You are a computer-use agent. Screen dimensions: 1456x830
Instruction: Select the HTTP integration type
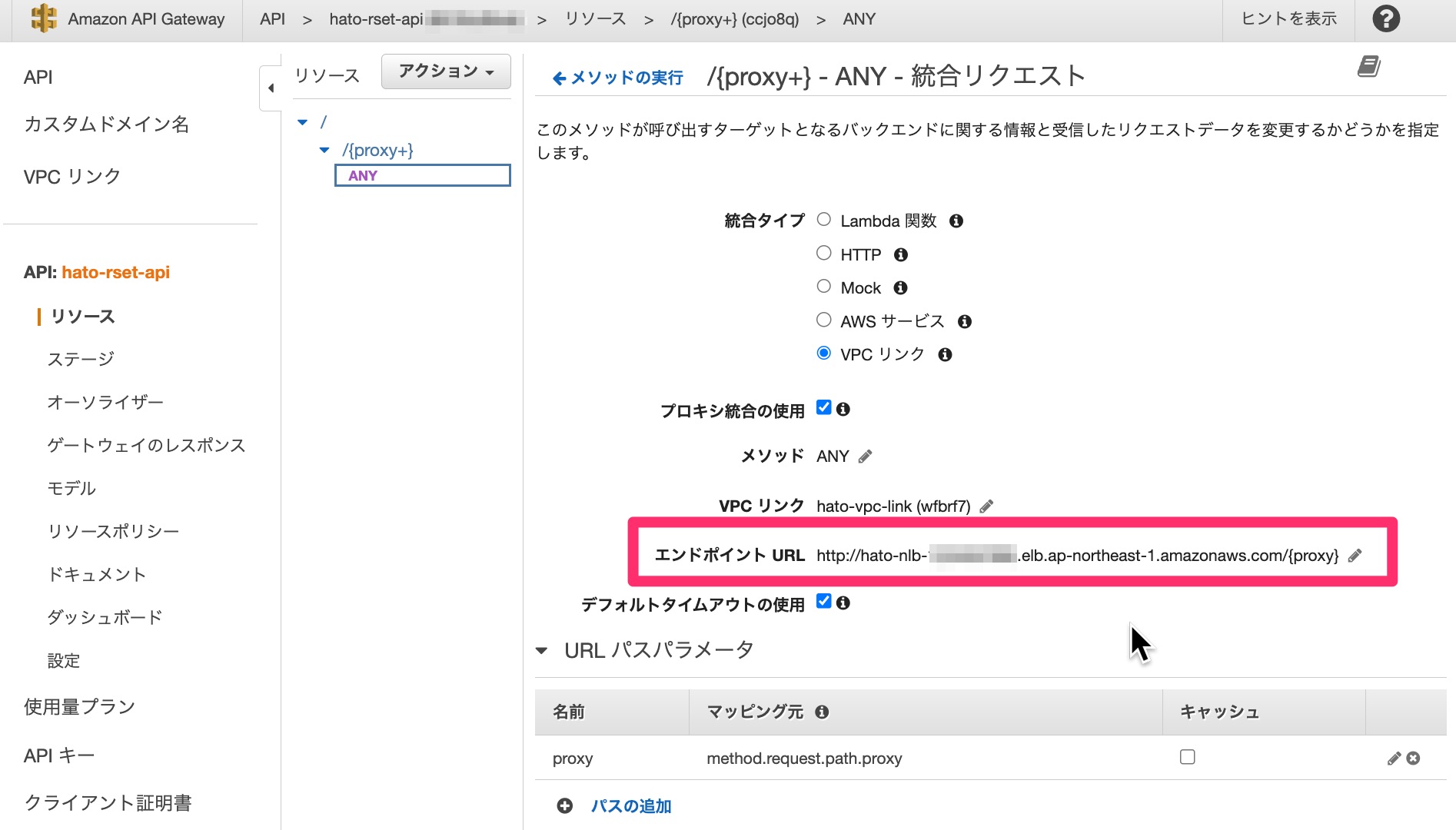point(824,254)
